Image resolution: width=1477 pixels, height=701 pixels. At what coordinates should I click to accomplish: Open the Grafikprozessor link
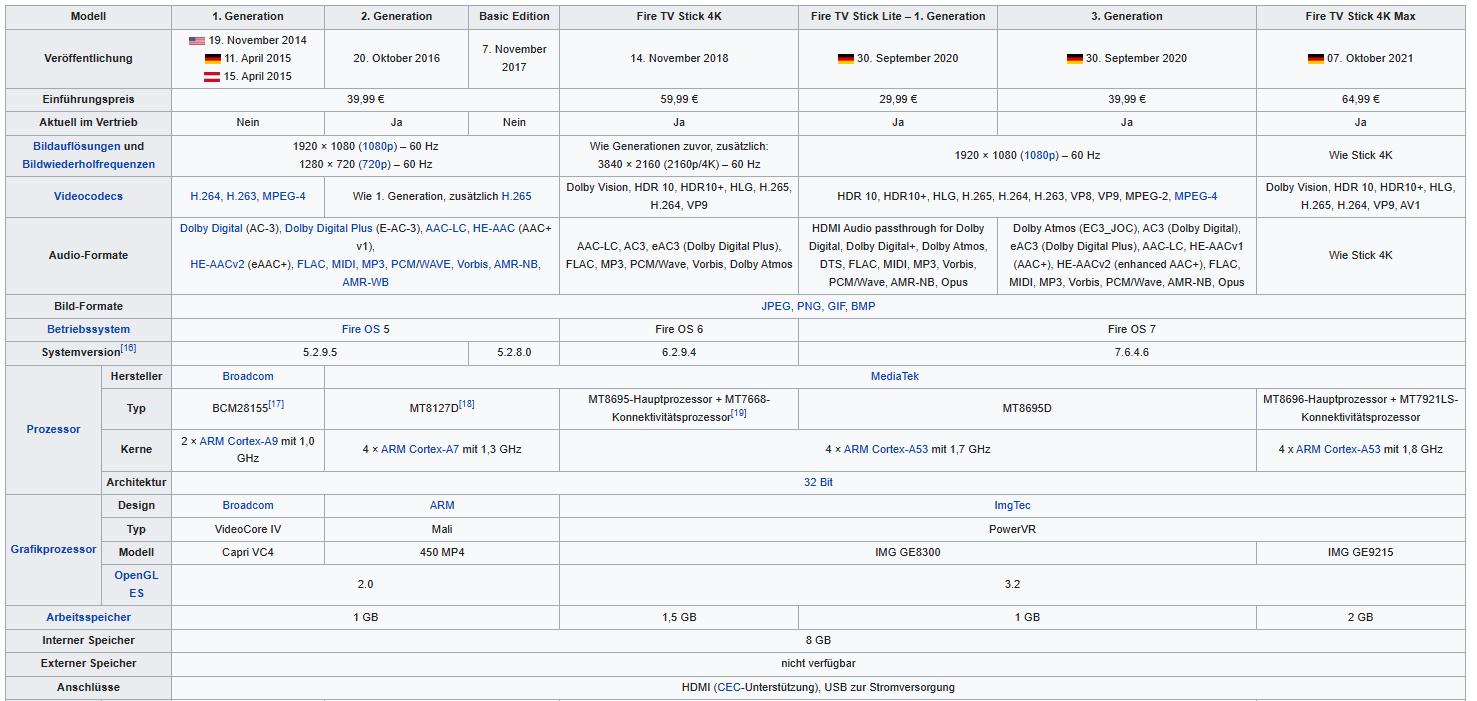pos(53,549)
